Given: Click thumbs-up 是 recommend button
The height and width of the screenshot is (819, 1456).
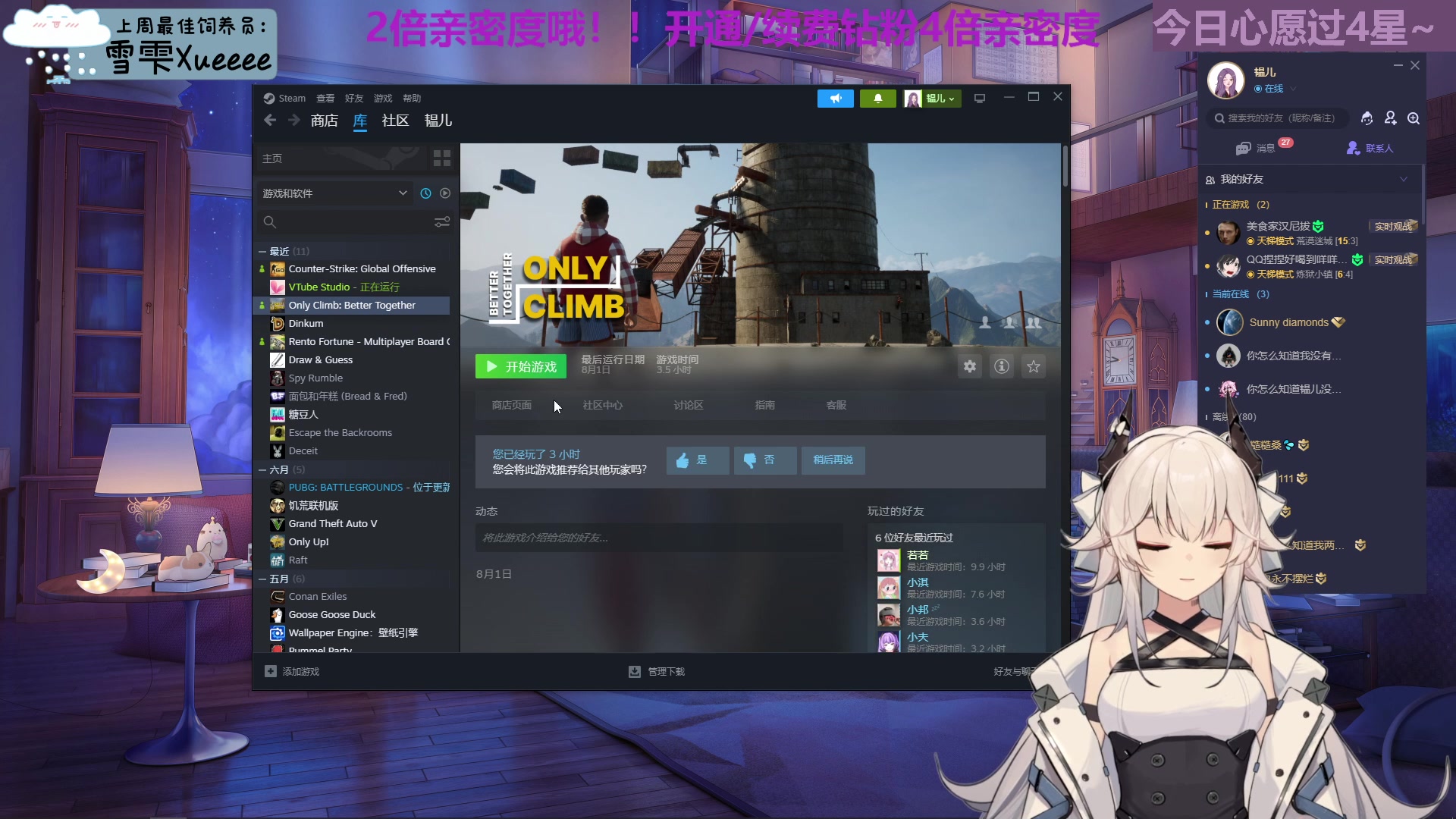Looking at the screenshot, I should (698, 460).
